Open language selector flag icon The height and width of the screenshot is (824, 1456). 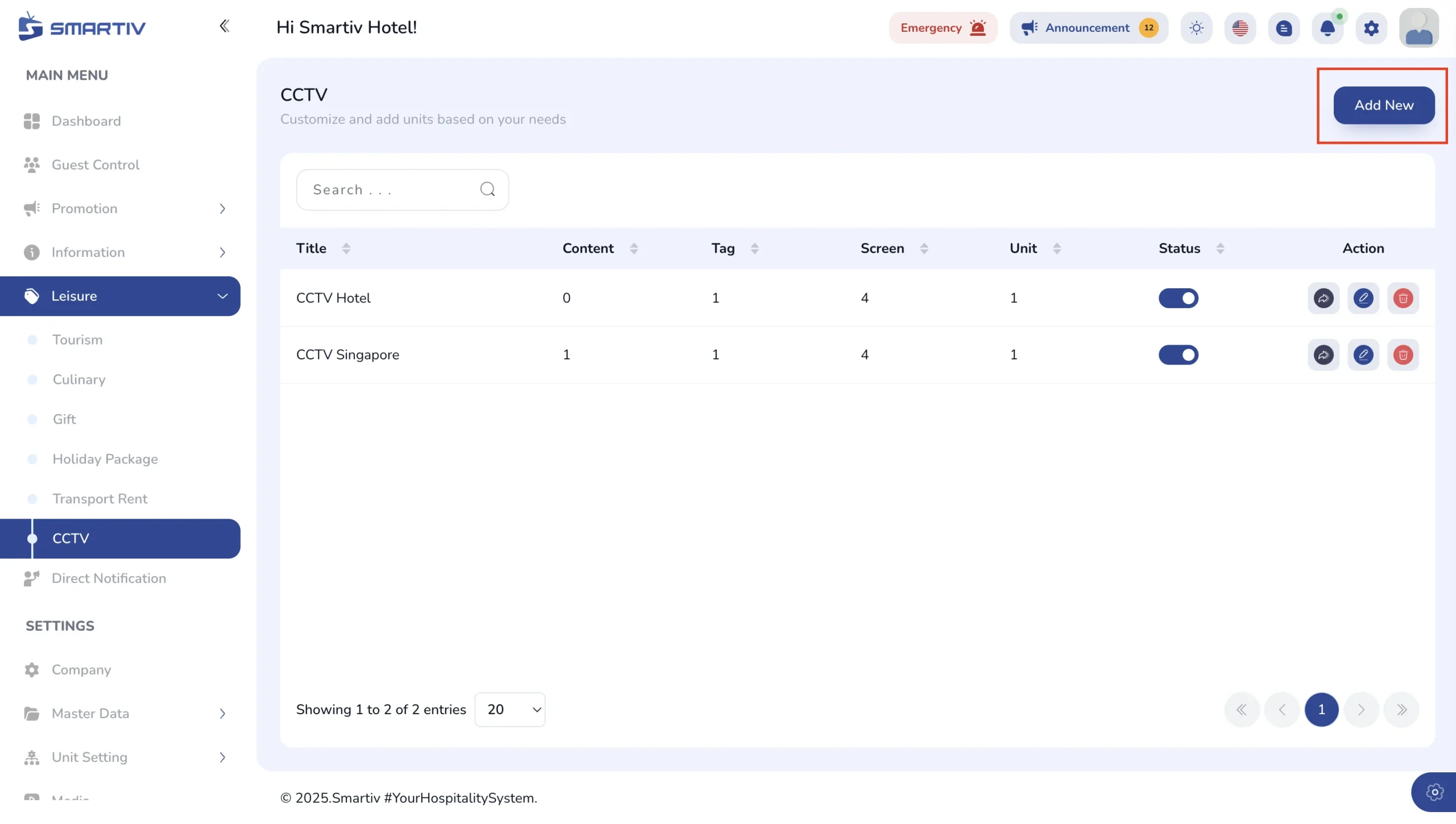click(x=1240, y=28)
